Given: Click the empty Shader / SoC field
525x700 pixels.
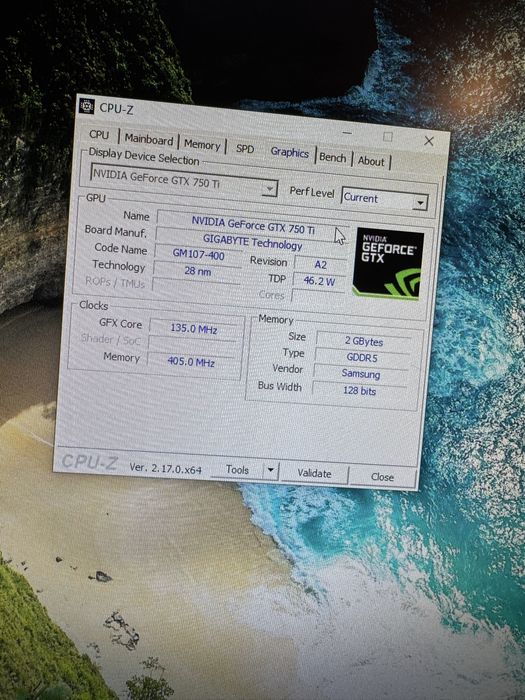Looking at the screenshot, I should point(192,345).
